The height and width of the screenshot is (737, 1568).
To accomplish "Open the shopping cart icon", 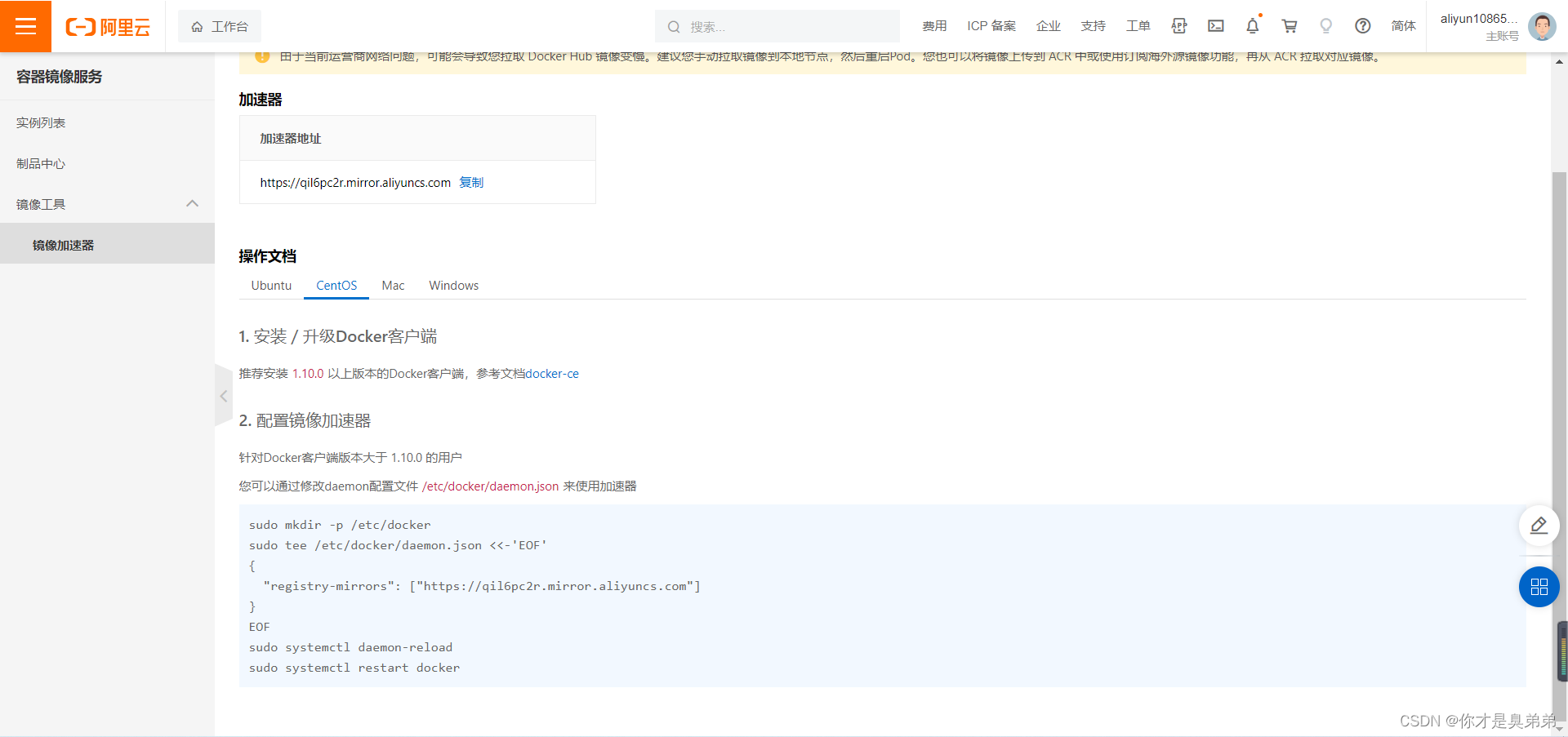I will 1290,26.
